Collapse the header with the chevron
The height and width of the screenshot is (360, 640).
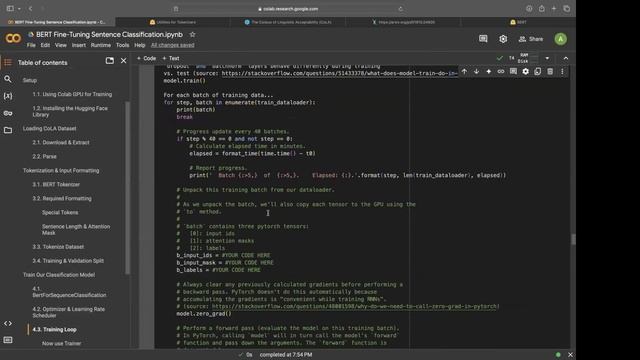point(566,58)
